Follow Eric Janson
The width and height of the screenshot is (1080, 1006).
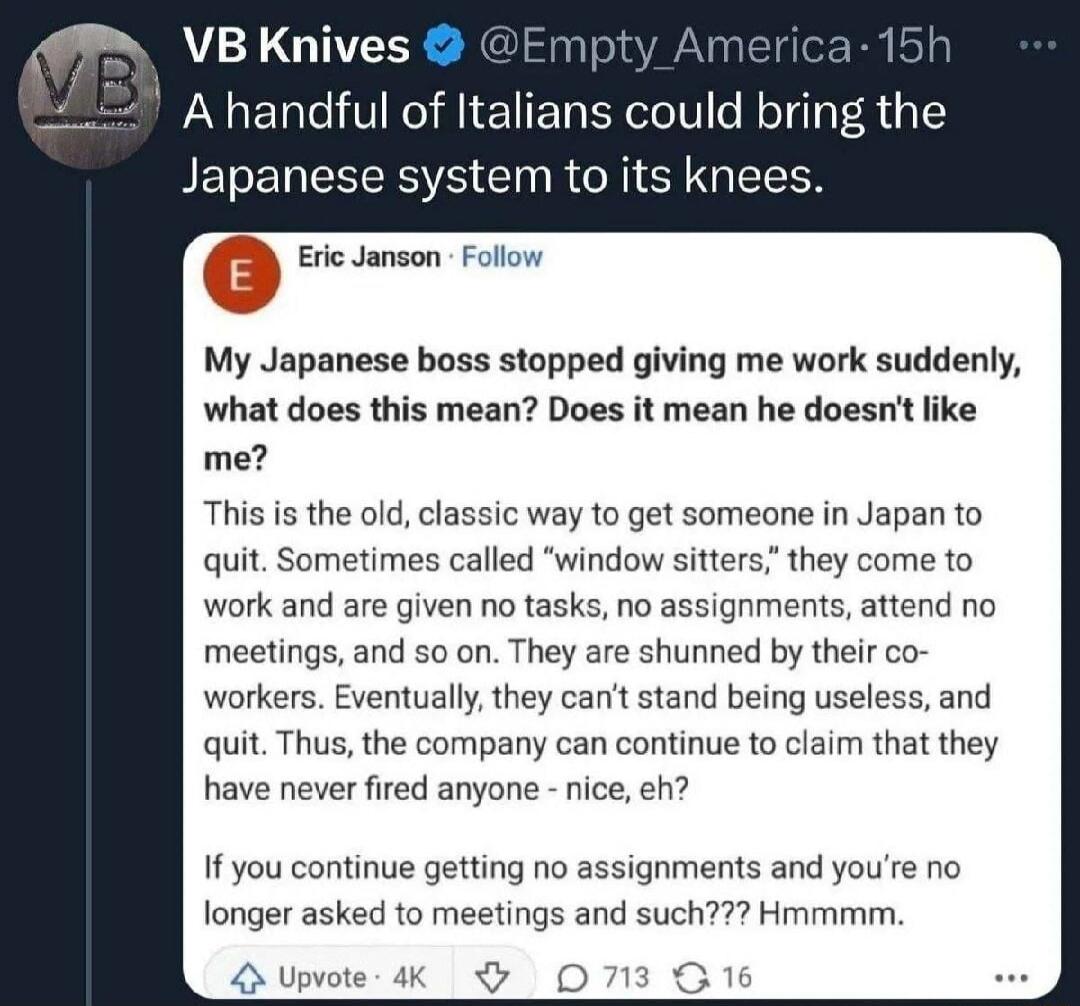point(502,257)
